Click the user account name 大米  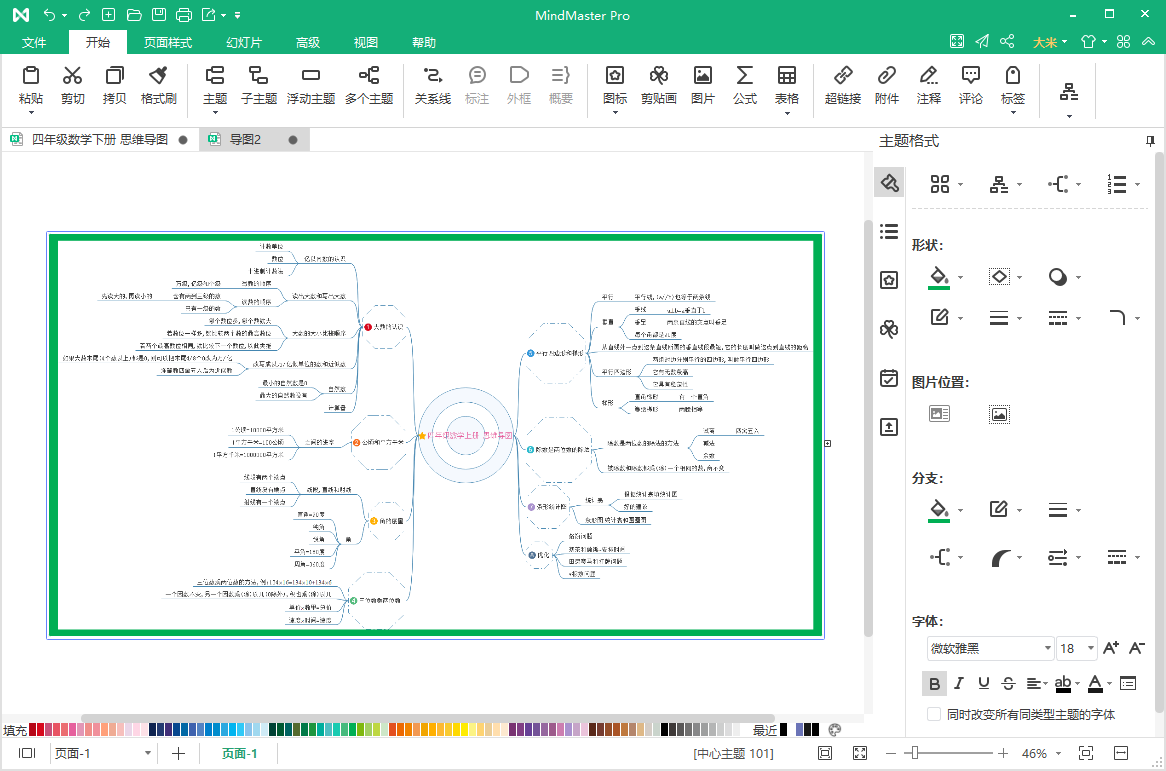click(1045, 42)
